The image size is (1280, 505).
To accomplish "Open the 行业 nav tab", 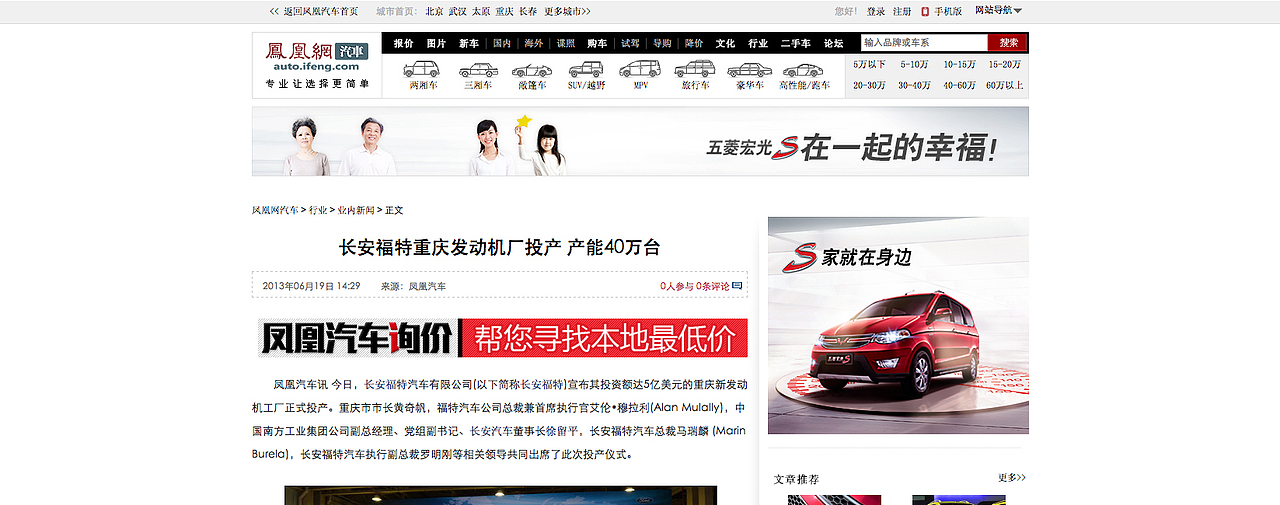I will (758, 43).
